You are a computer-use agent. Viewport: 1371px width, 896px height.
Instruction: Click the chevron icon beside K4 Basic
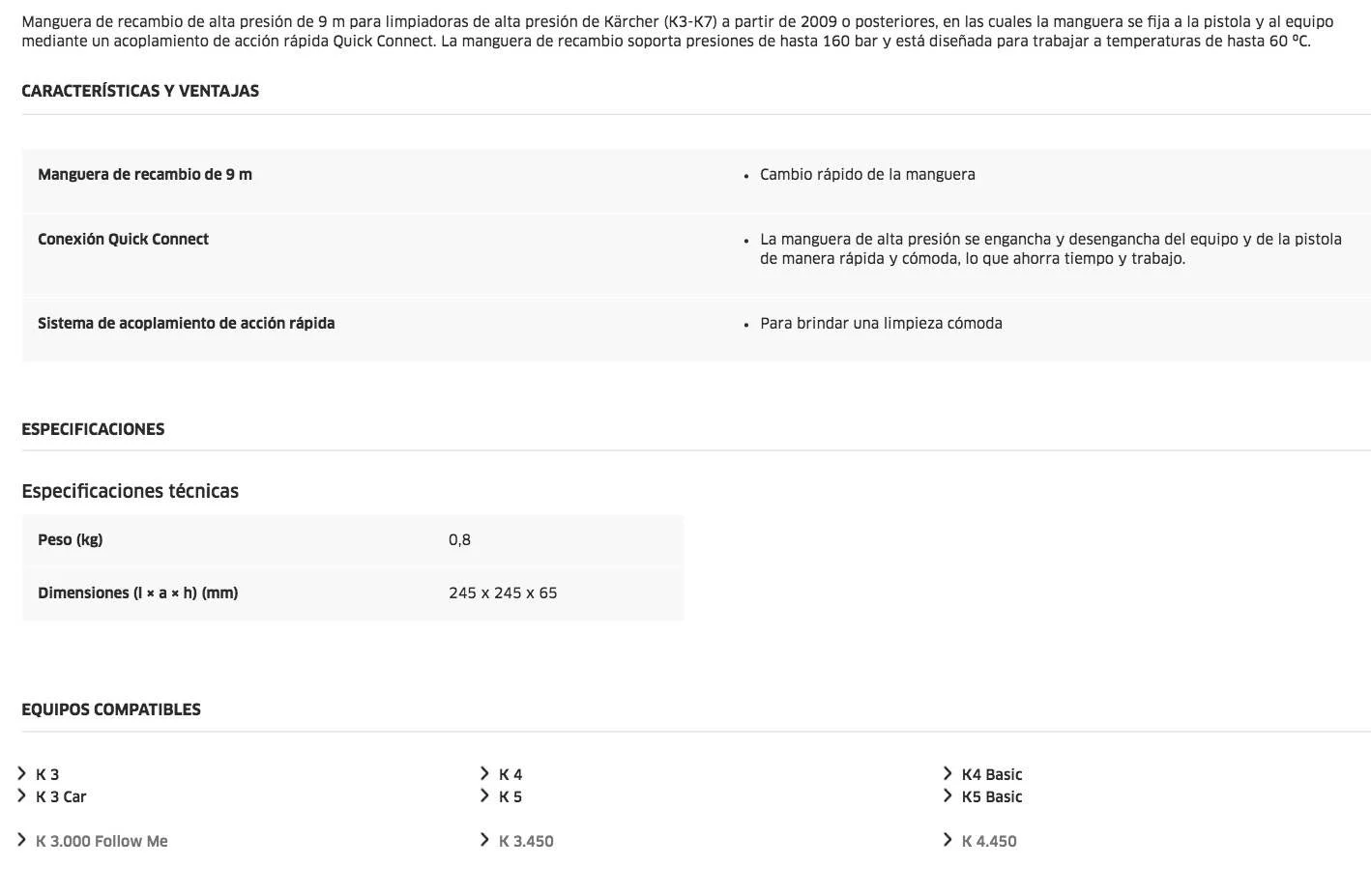948,773
